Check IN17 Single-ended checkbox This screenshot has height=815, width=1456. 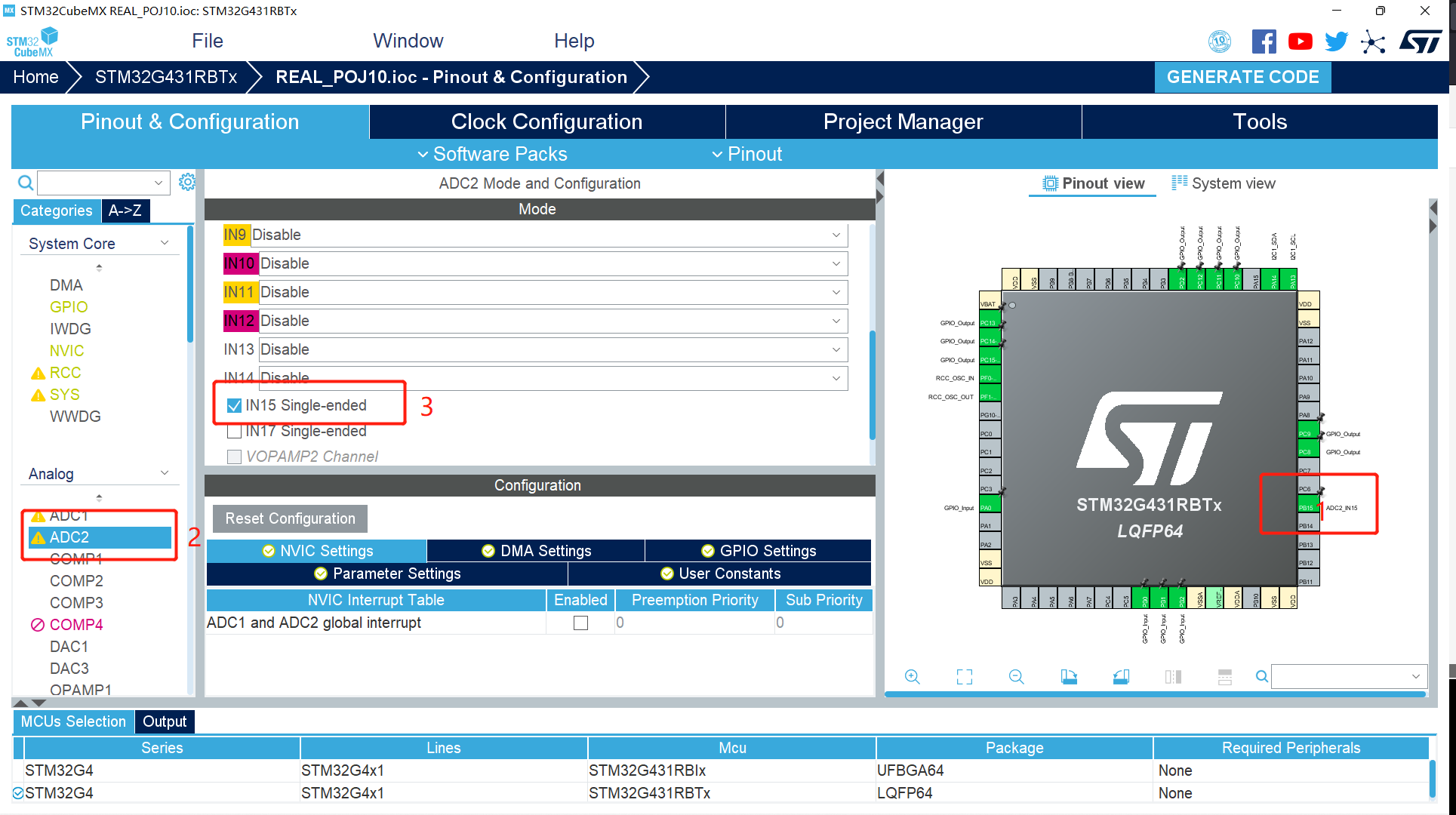tap(234, 432)
